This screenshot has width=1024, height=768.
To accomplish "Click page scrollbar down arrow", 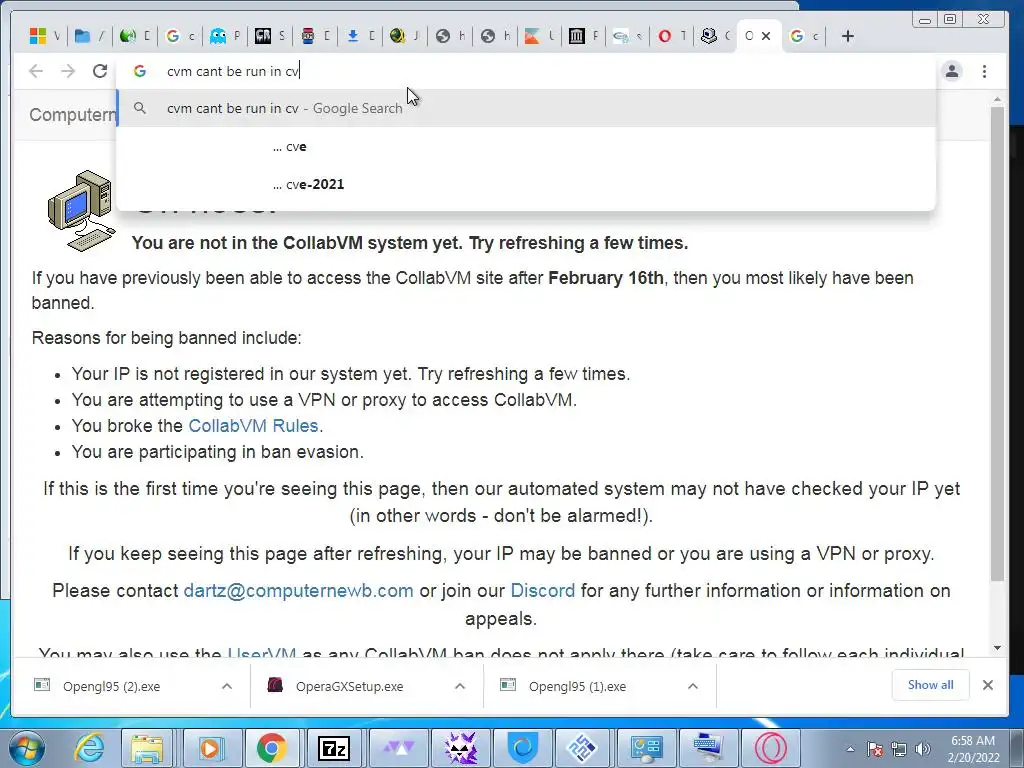I will 997,648.
